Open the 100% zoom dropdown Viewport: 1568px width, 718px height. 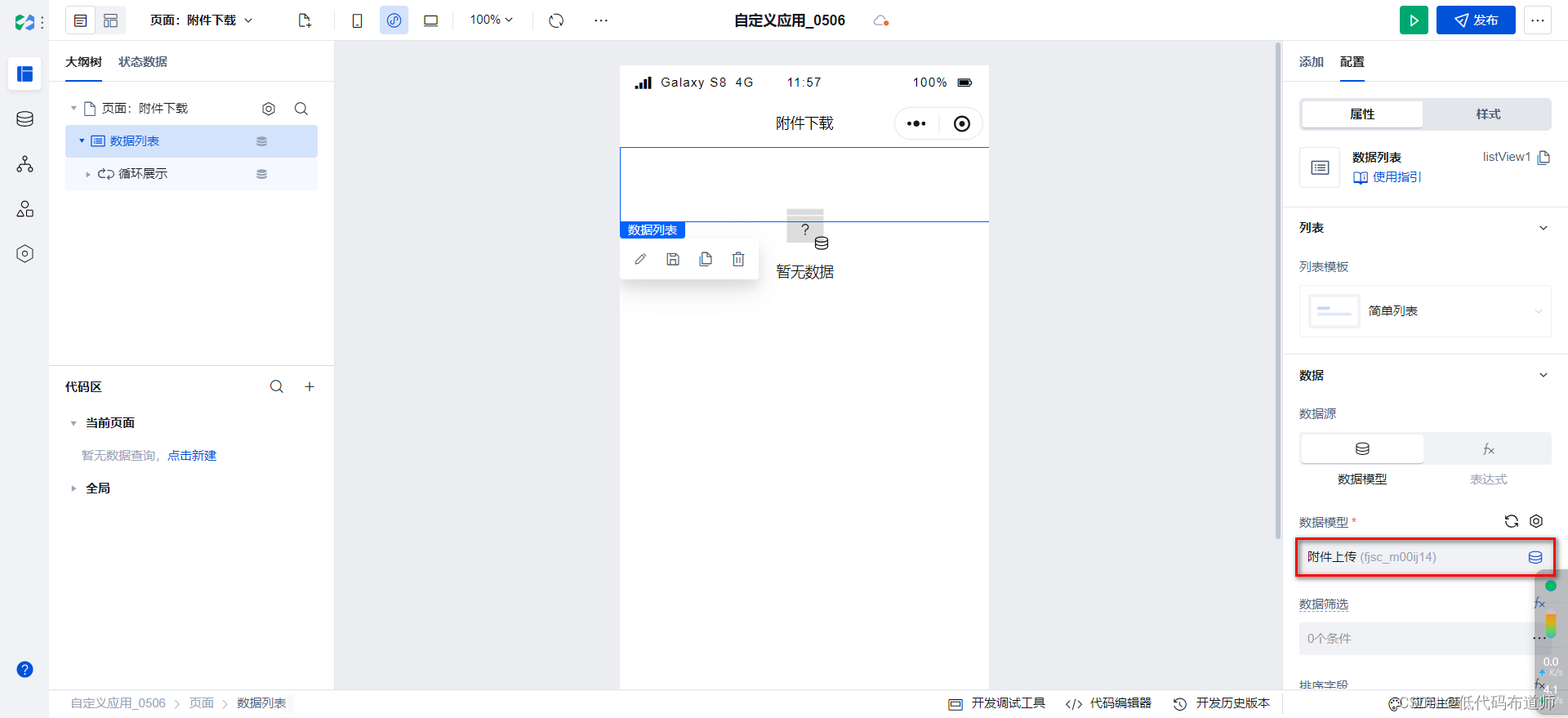pyautogui.click(x=492, y=20)
